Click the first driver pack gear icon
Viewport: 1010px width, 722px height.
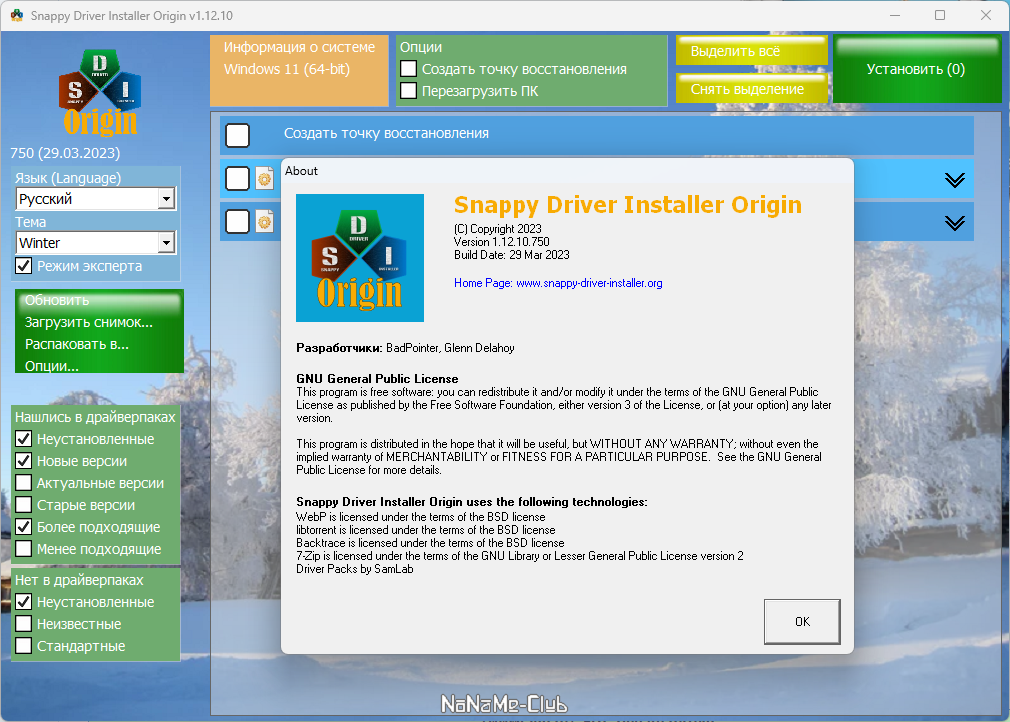click(265, 178)
